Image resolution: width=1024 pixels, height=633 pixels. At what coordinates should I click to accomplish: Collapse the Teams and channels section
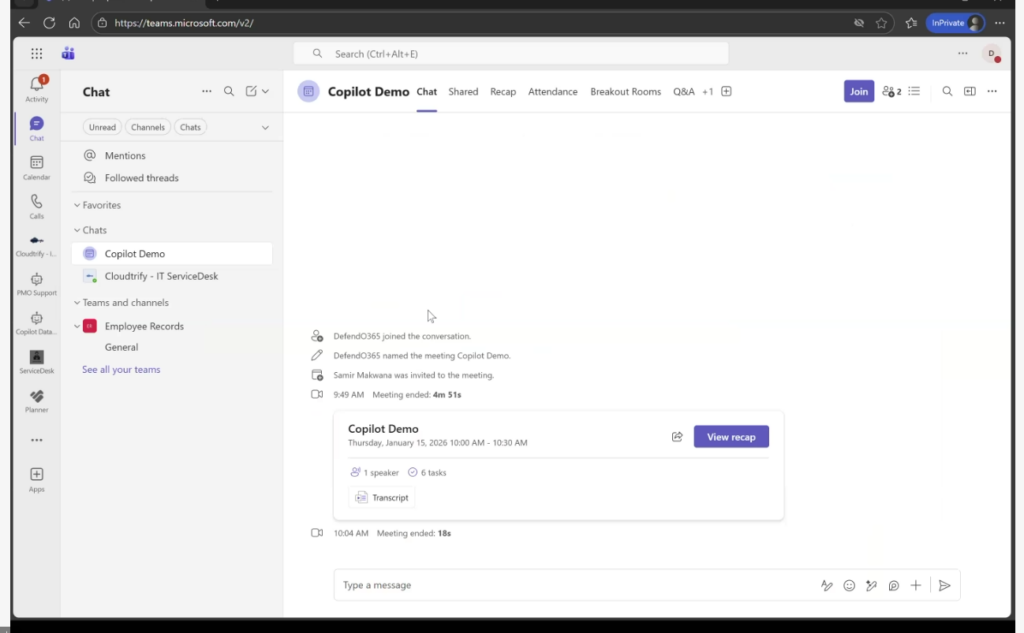pos(77,303)
